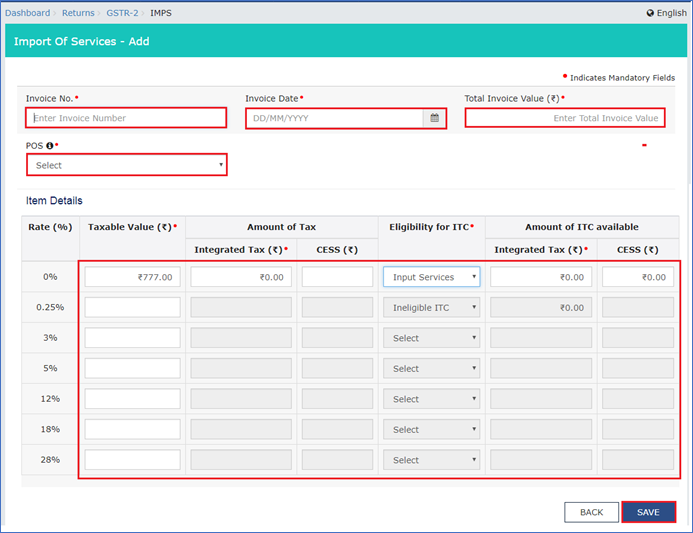
Task: Click Taxable Value field for 12% rate
Action: pos(133,399)
